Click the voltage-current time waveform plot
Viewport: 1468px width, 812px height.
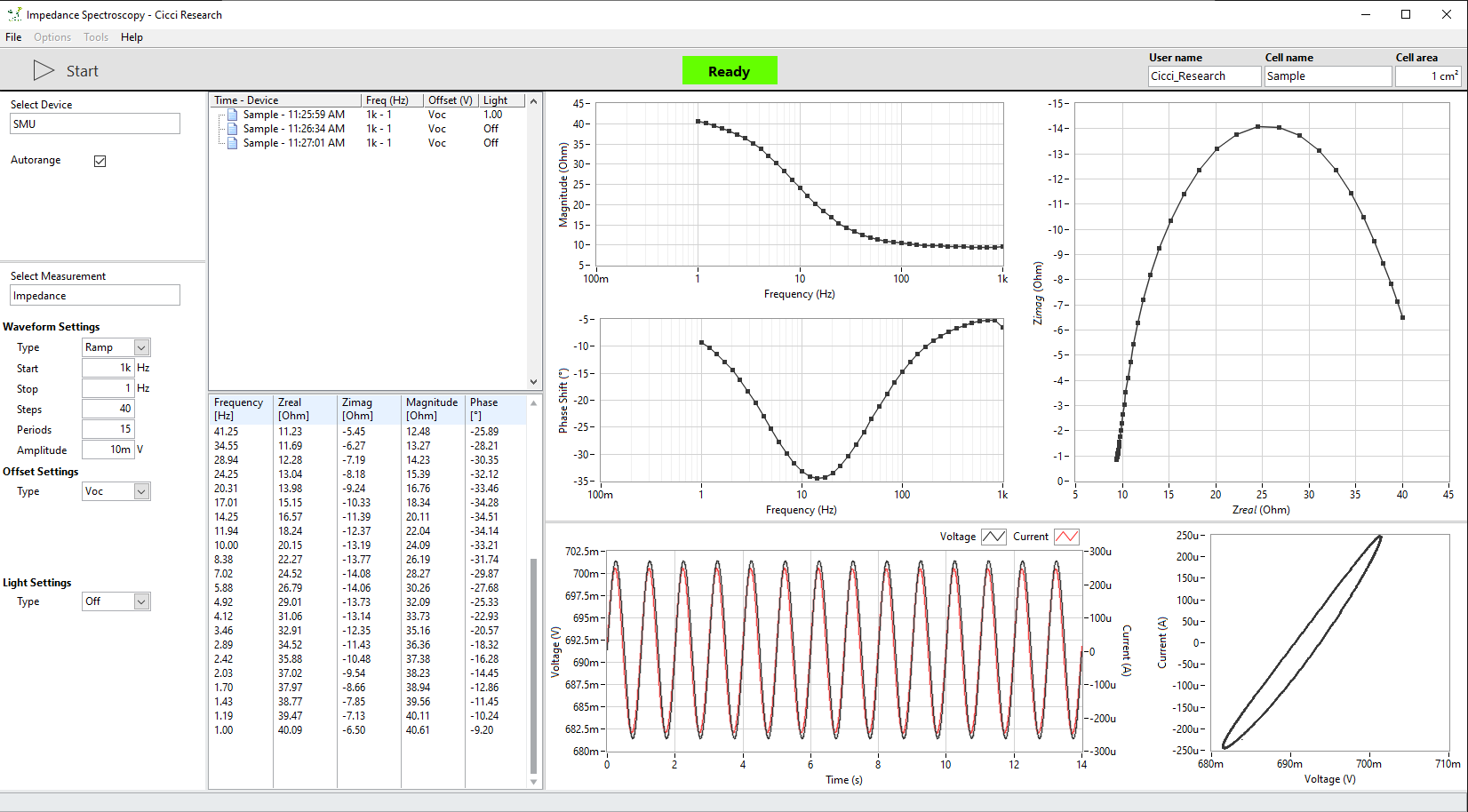tap(844, 651)
